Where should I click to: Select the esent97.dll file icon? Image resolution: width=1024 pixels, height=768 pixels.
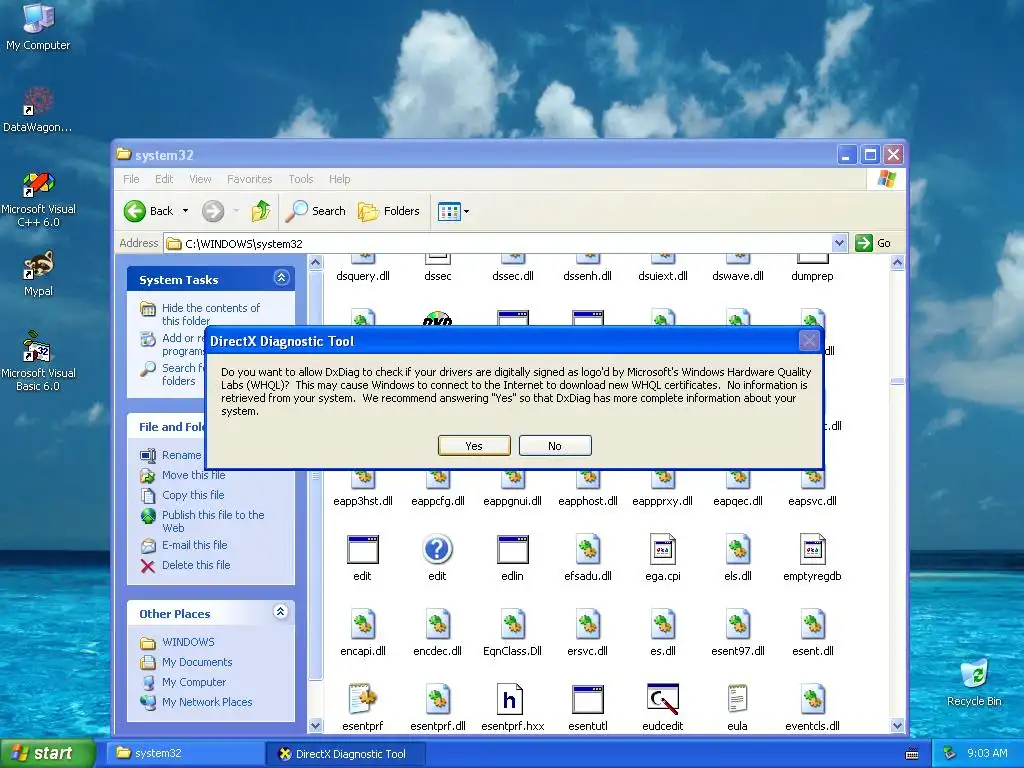coord(738,625)
